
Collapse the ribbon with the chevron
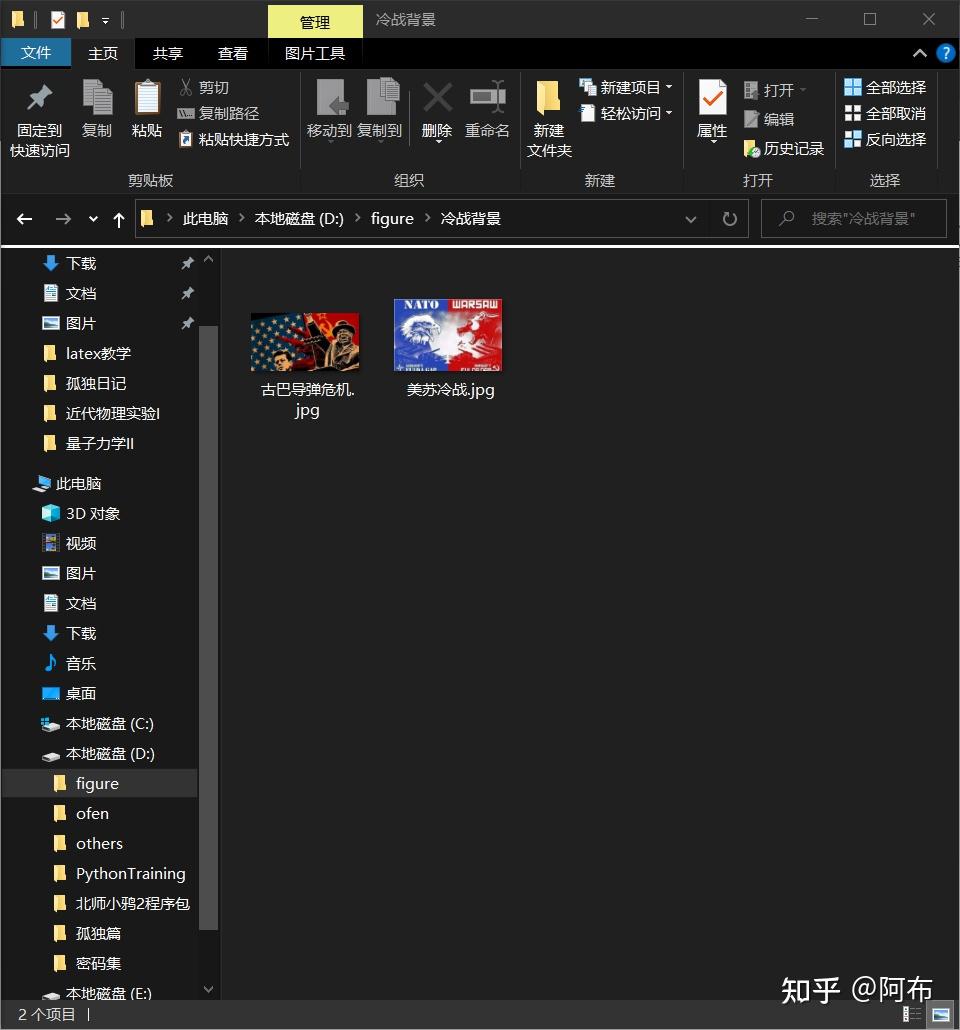[920, 53]
